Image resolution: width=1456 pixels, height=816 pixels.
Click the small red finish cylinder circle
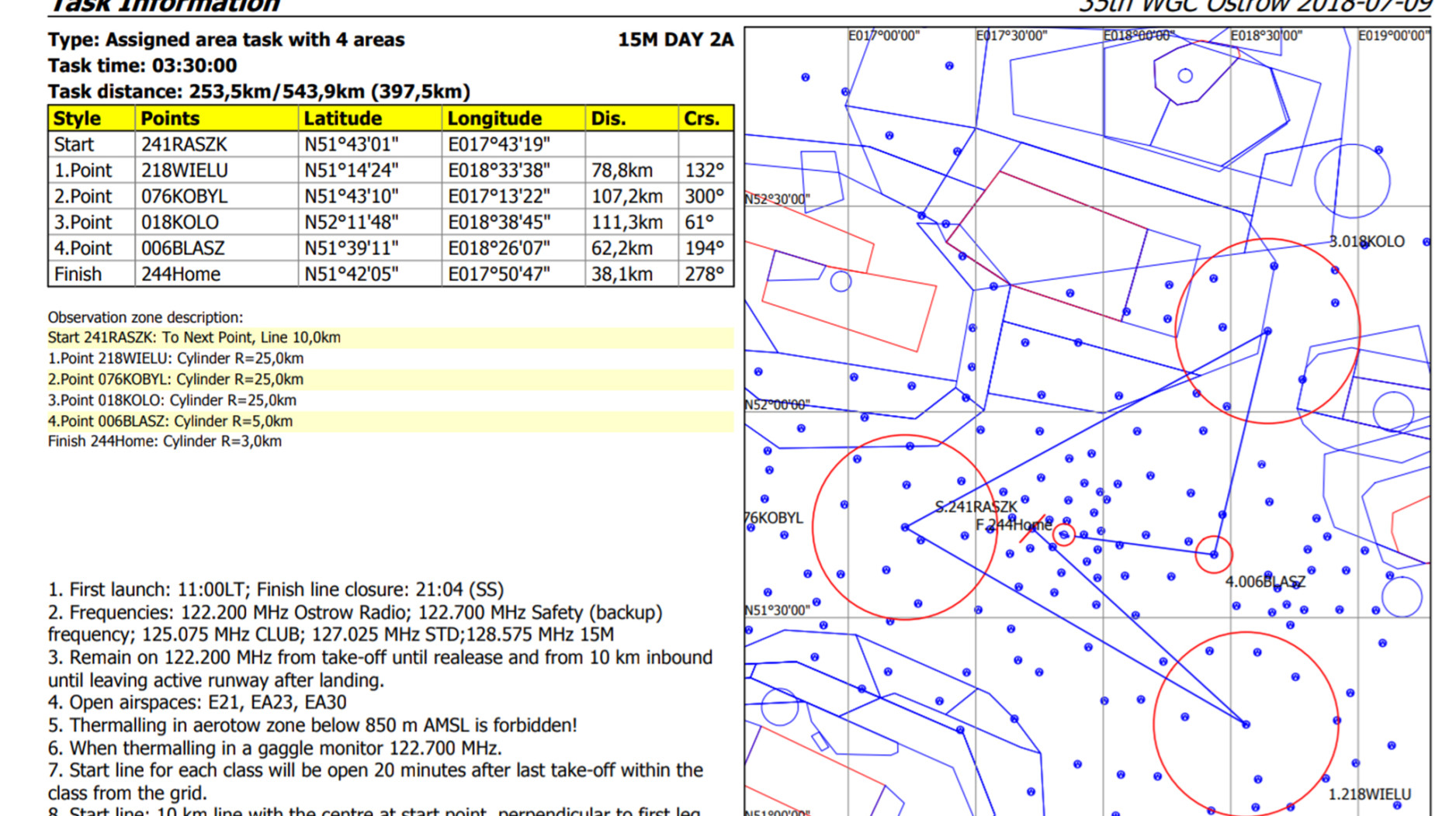tap(1064, 534)
